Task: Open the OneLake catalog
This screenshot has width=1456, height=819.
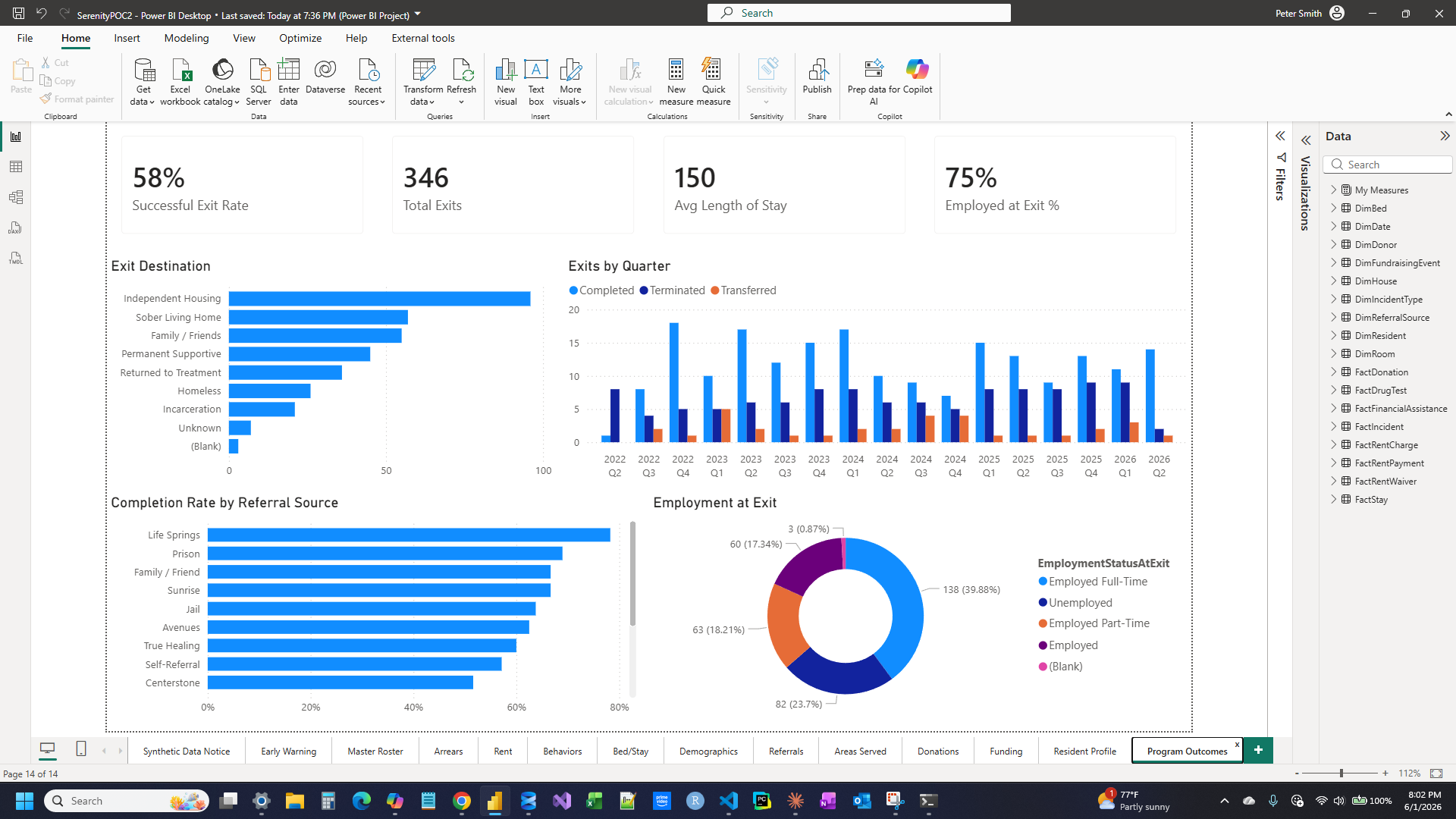Action: pyautogui.click(x=222, y=82)
